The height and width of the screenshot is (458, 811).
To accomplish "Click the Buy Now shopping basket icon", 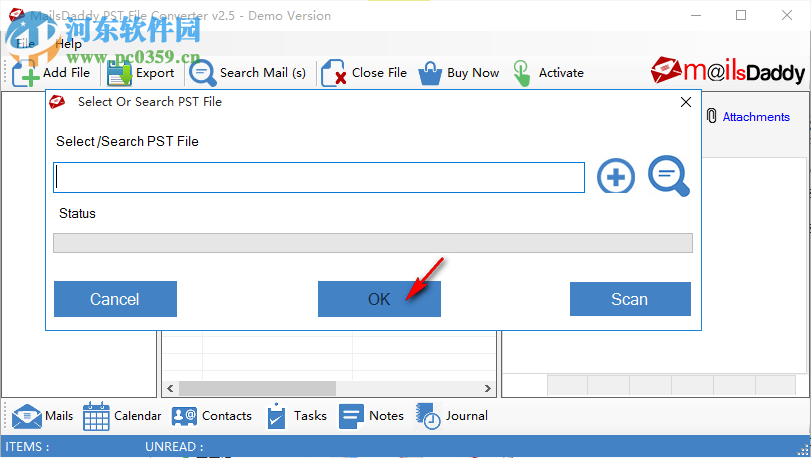I will [430, 73].
